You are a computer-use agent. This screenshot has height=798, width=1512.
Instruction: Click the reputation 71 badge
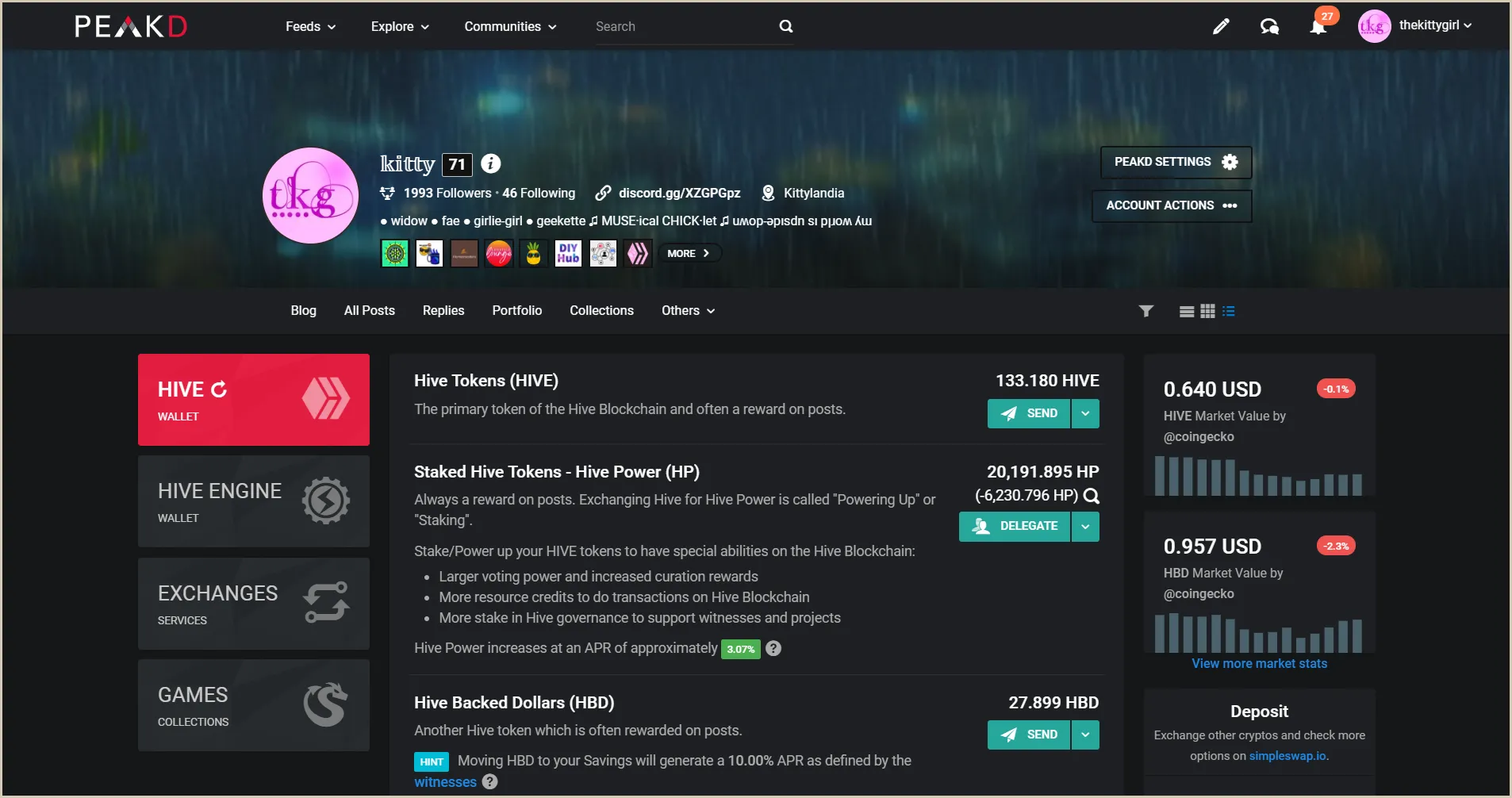(457, 164)
